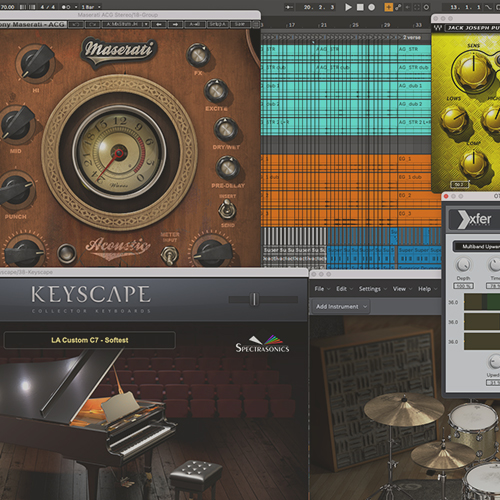The height and width of the screenshot is (500, 500).
Task: Click the top band meter in OTT
Action: click(482, 302)
